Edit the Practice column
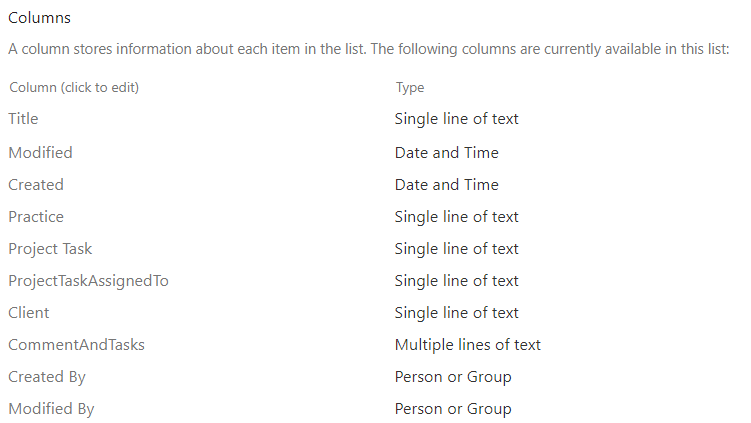Viewport: 751px width, 423px height. coord(36,217)
